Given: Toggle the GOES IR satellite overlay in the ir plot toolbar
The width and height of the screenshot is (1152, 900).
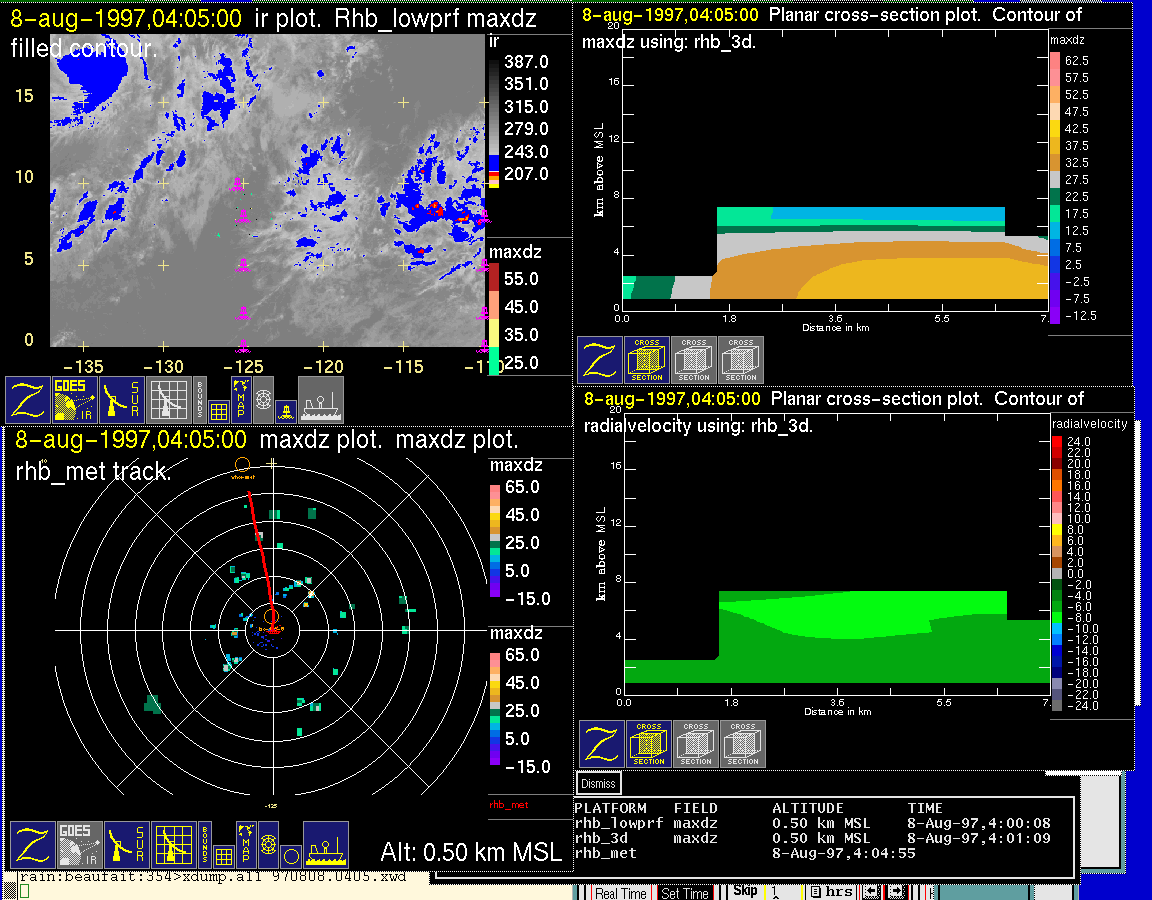Looking at the screenshot, I should tap(76, 400).
